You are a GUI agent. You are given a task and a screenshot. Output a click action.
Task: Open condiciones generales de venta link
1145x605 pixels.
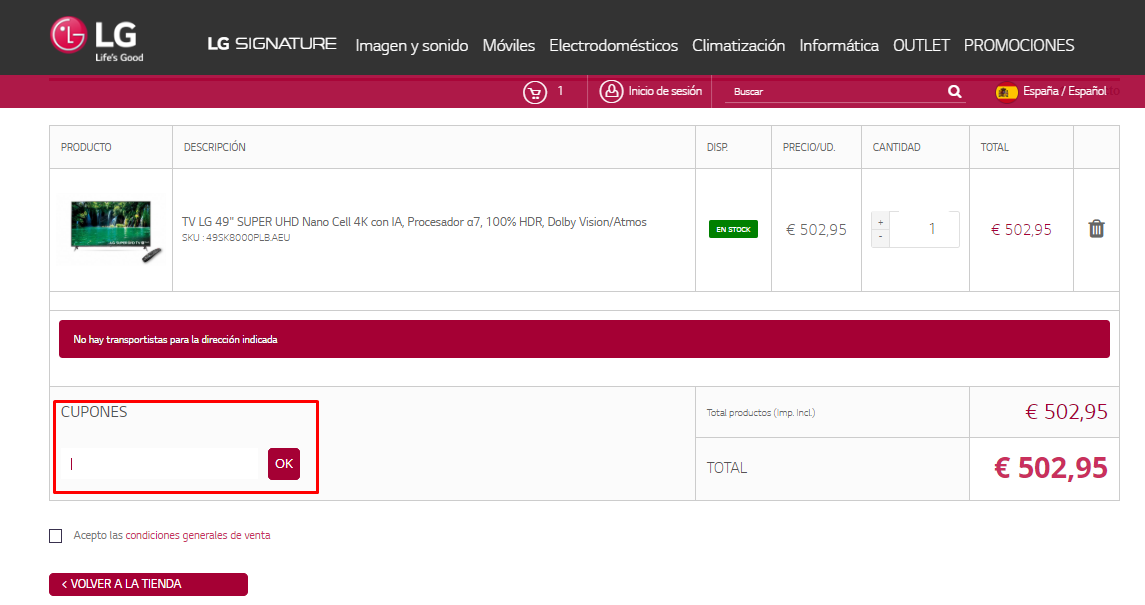tap(197, 536)
